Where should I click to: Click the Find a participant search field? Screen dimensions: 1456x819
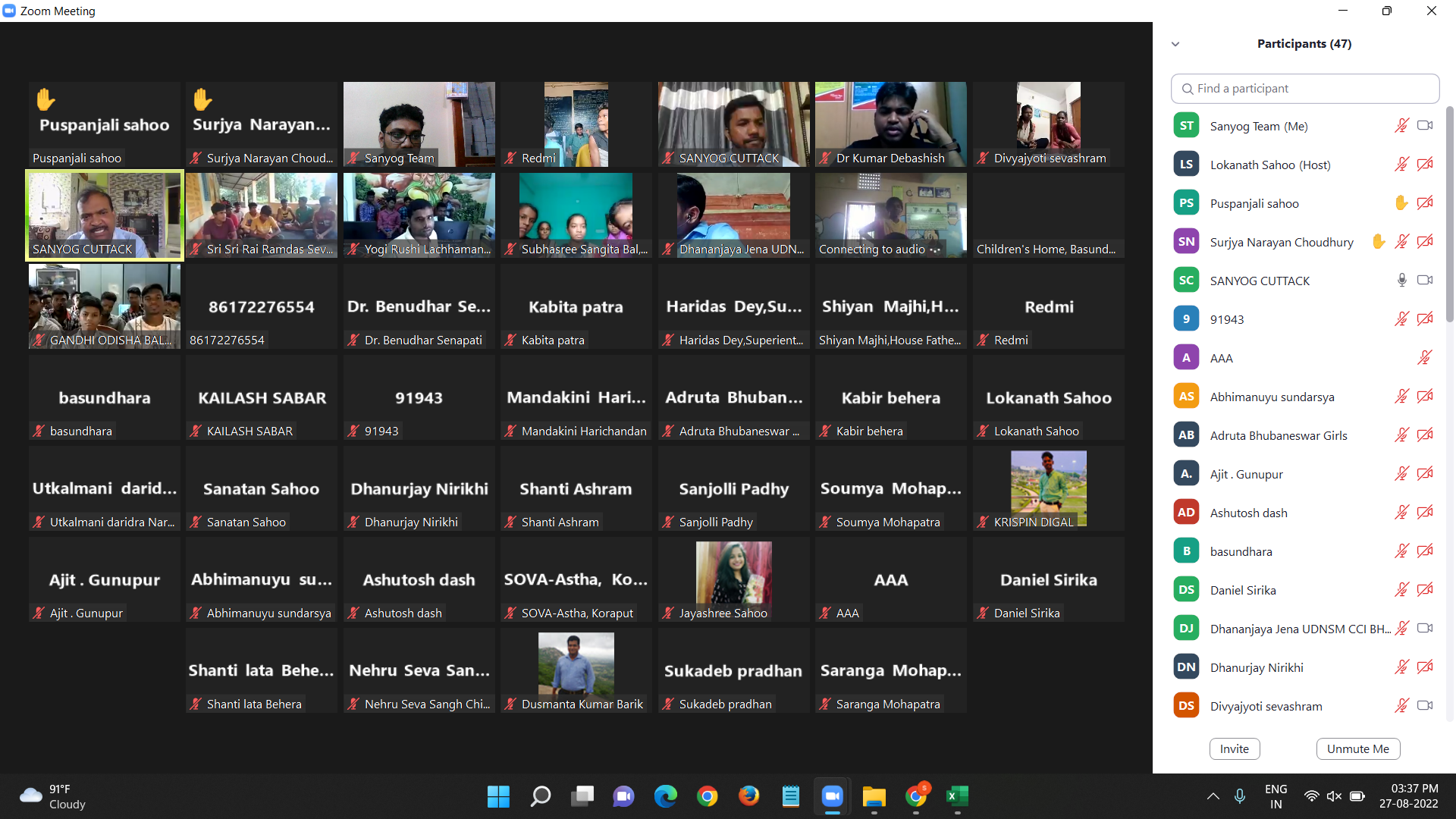point(1304,89)
